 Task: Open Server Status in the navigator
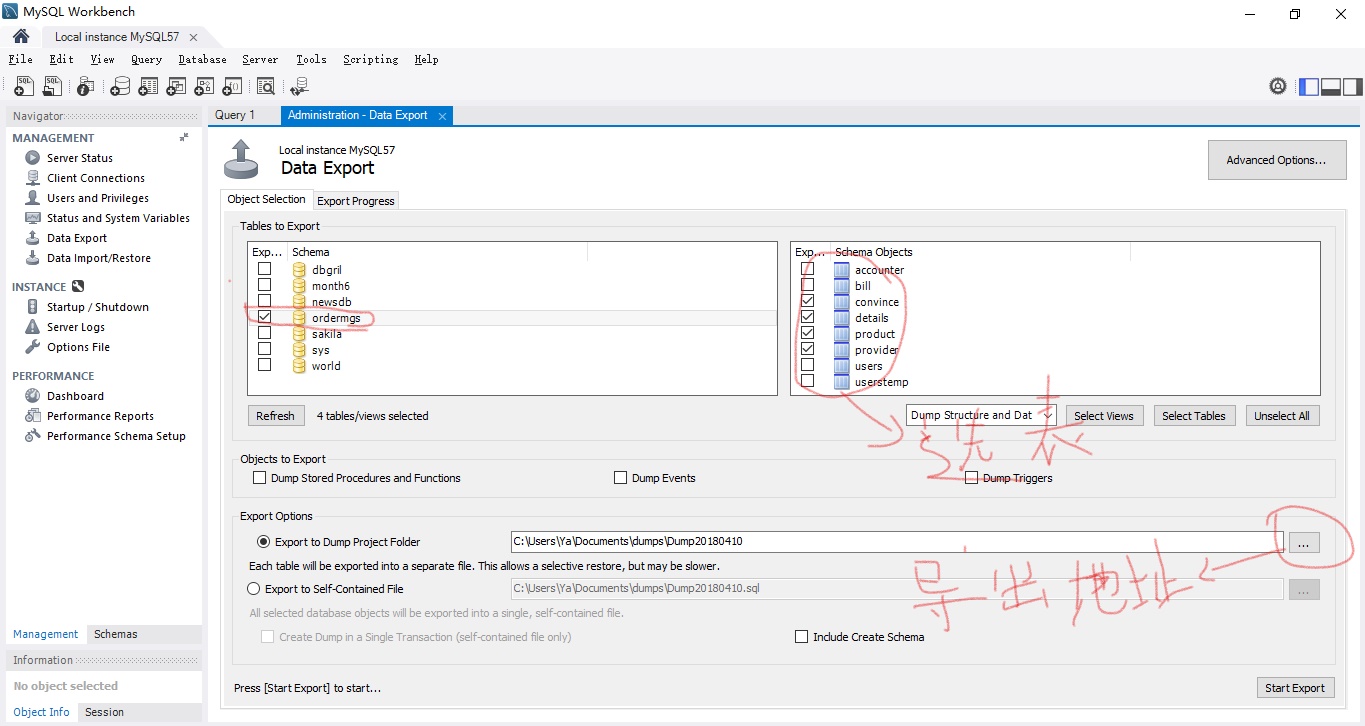(79, 158)
